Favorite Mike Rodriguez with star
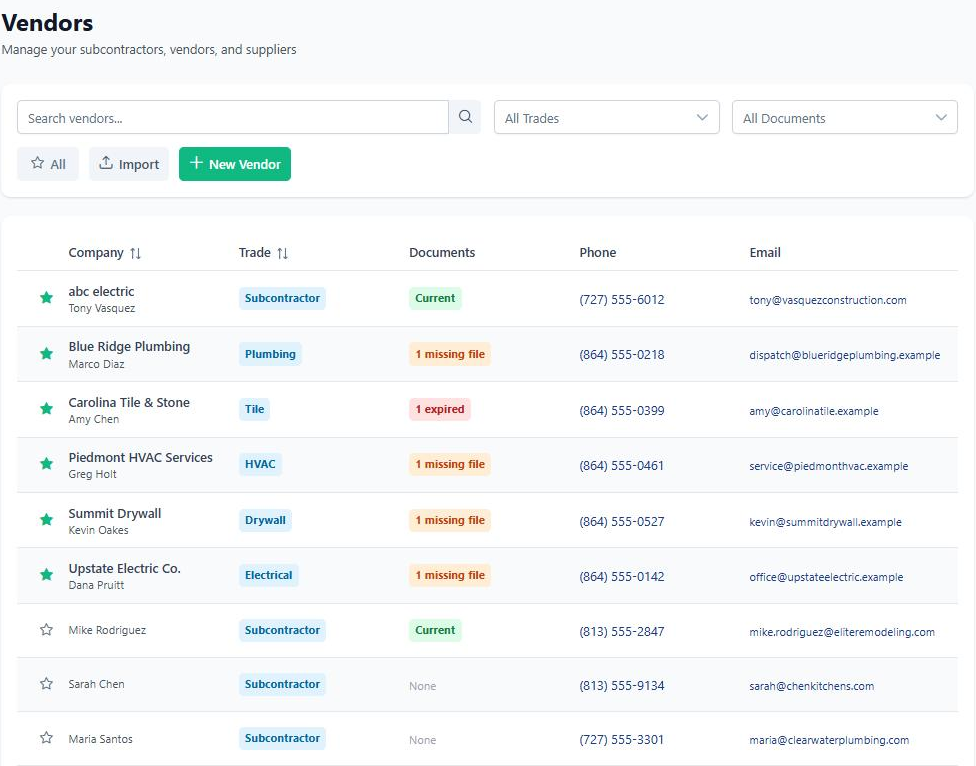This screenshot has height=766, width=976. 46,630
